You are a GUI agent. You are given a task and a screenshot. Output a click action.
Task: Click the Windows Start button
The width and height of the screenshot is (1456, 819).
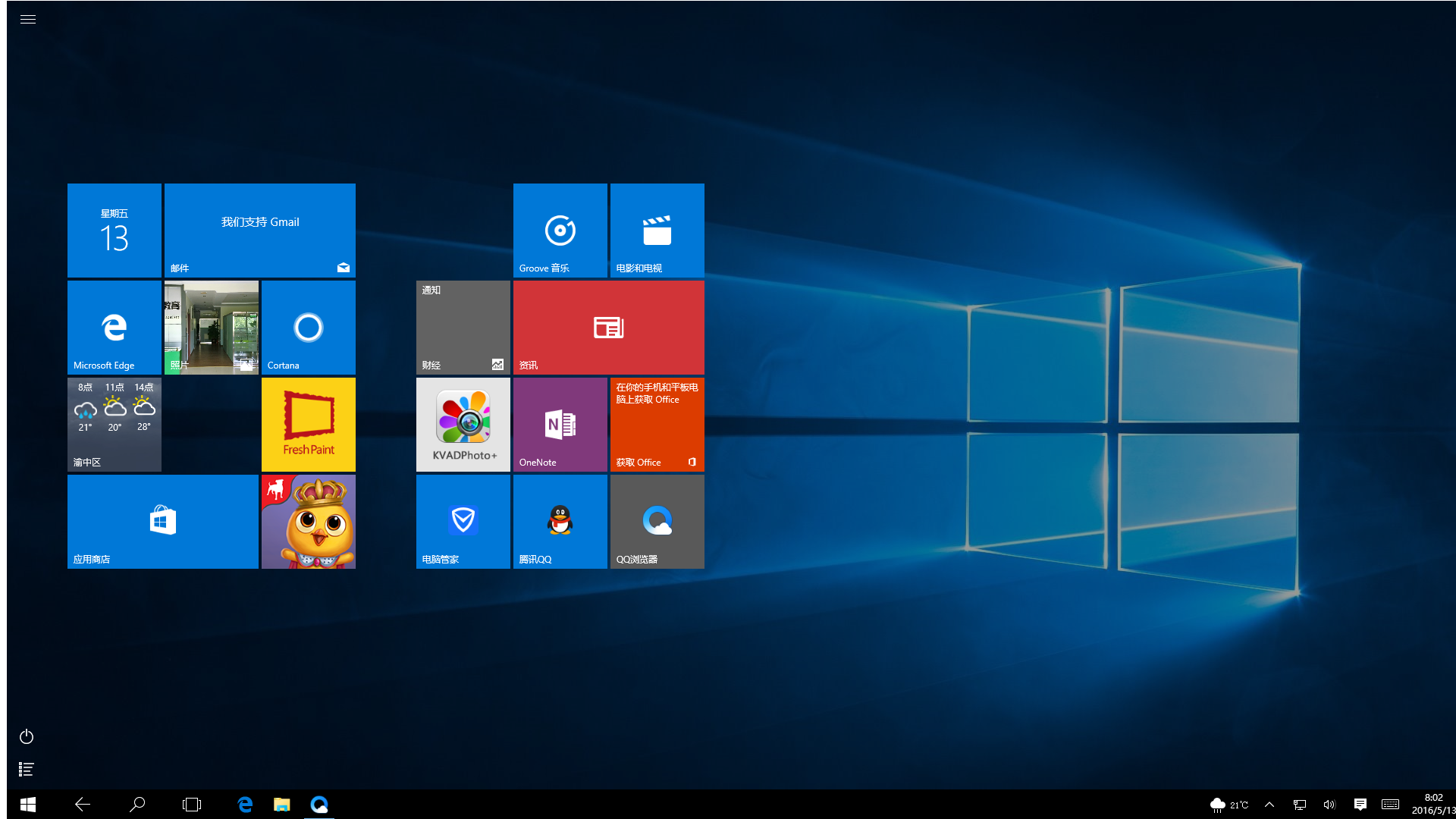[28, 805]
